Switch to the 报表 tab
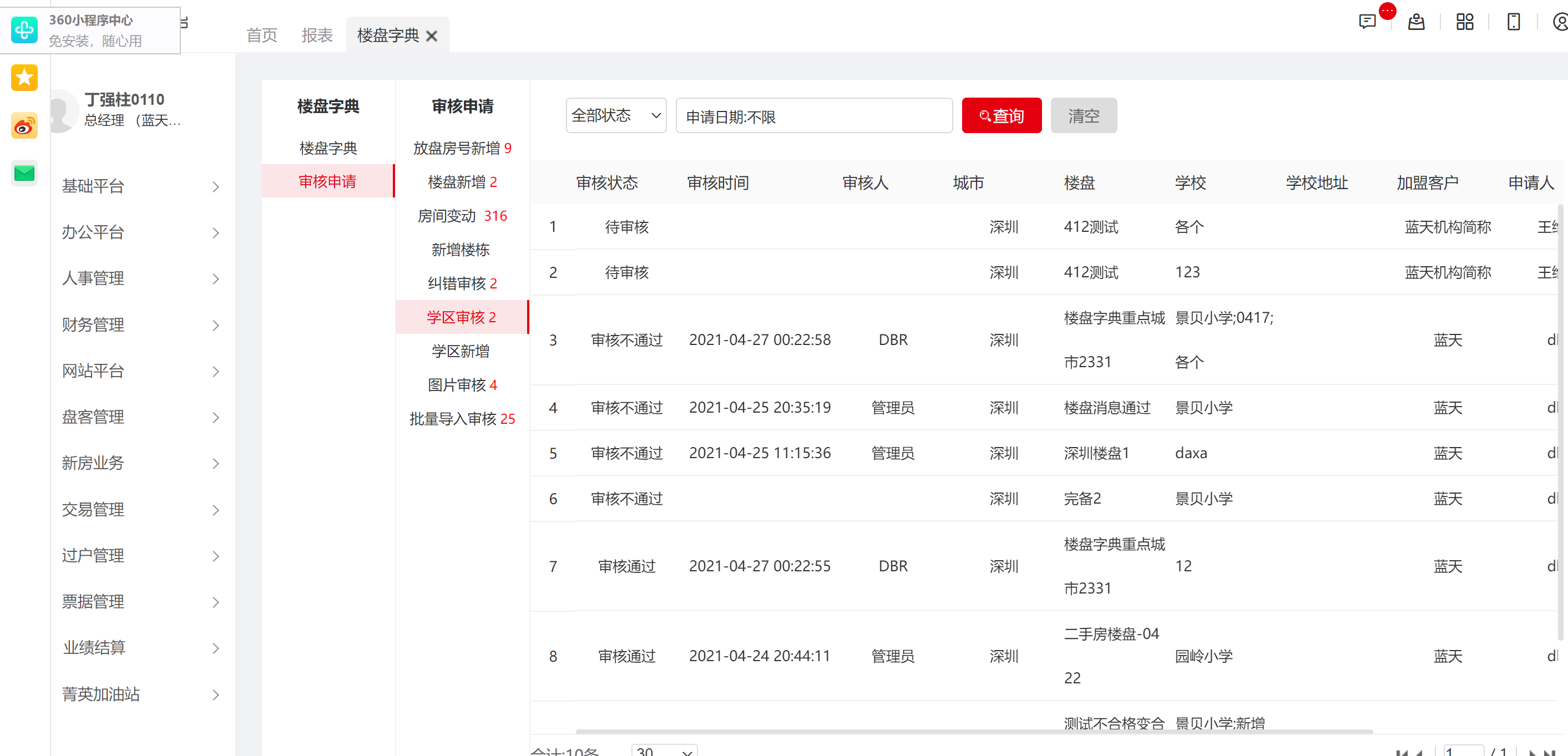The height and width of the screenshot is (756, 1568). tap(317, 35)
